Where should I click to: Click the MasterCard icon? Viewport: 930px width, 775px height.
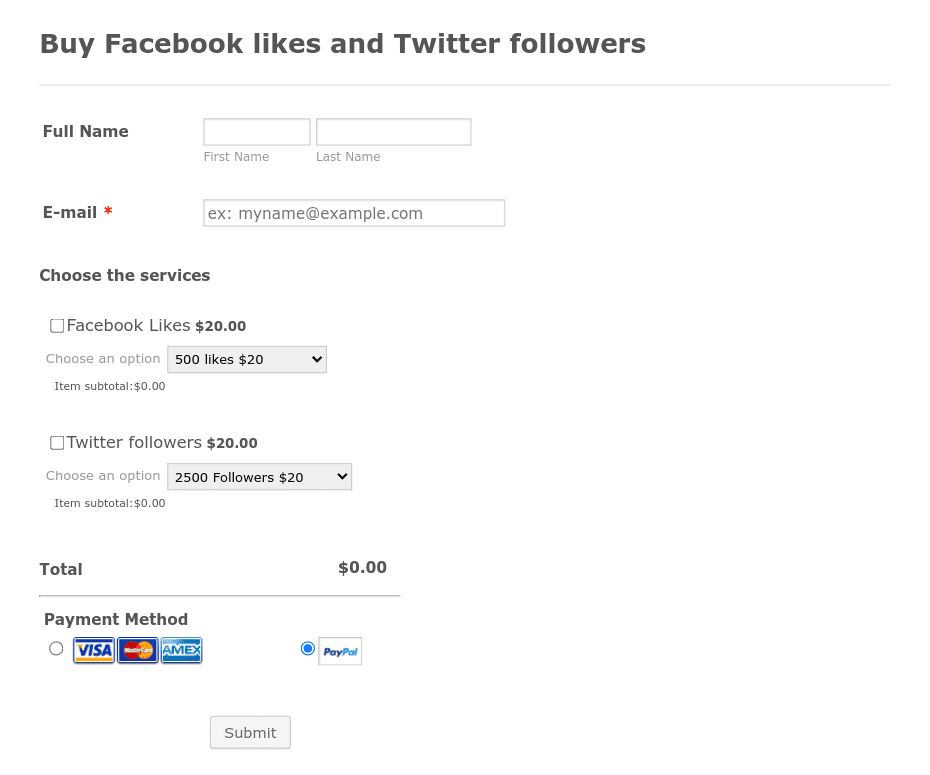(137, 650)
